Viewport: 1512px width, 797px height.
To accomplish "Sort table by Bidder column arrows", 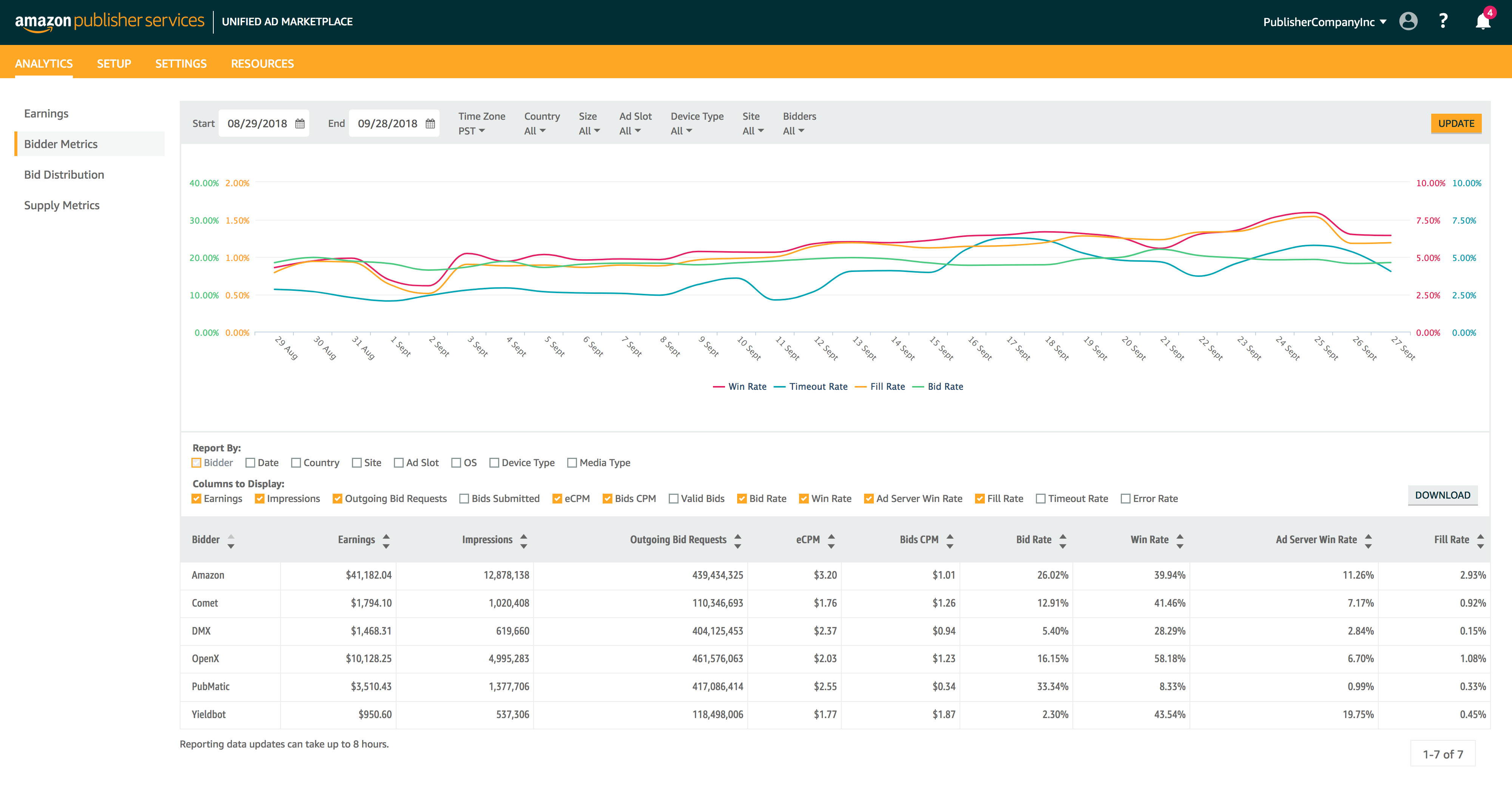I will pos(231,541).
